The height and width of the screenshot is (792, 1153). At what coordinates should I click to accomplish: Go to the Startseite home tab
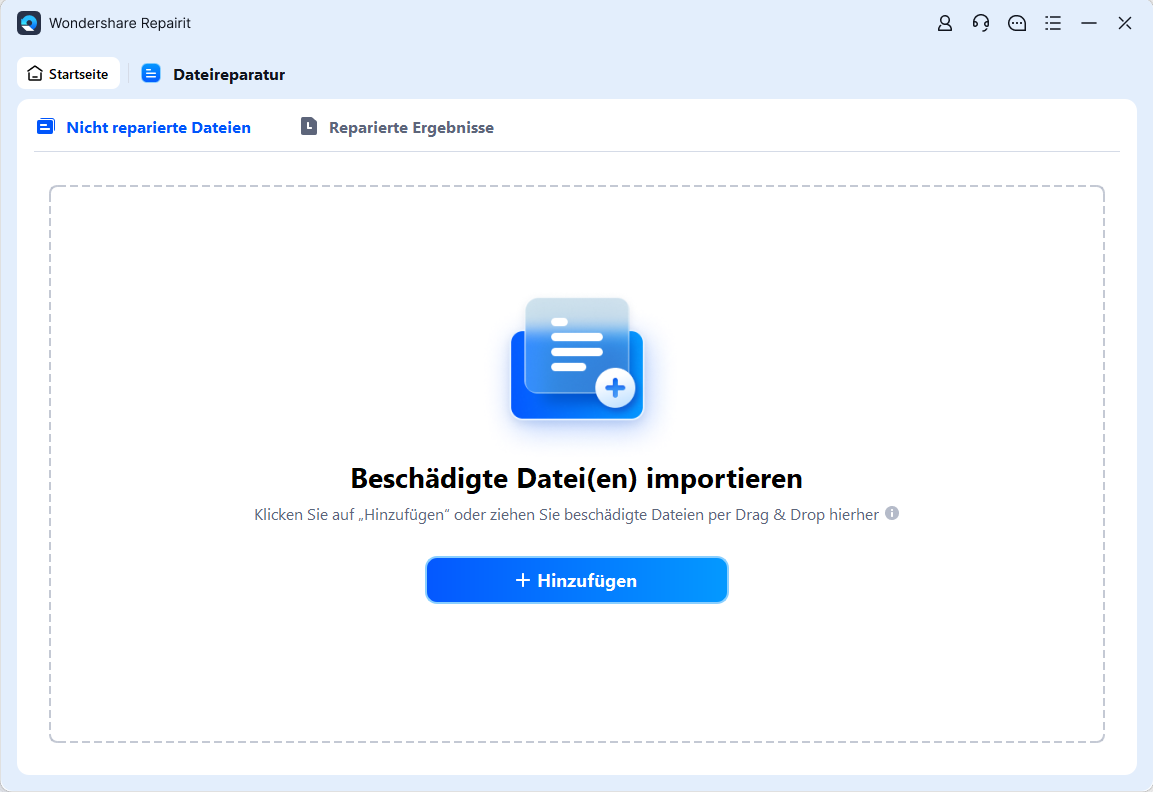68,74
